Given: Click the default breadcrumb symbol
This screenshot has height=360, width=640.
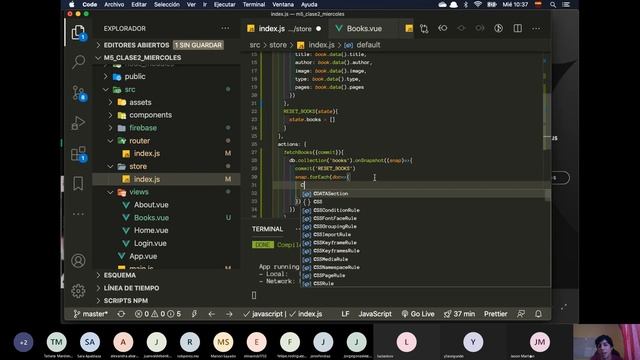Looking at the screenshot, I should [x=368, y=45].
